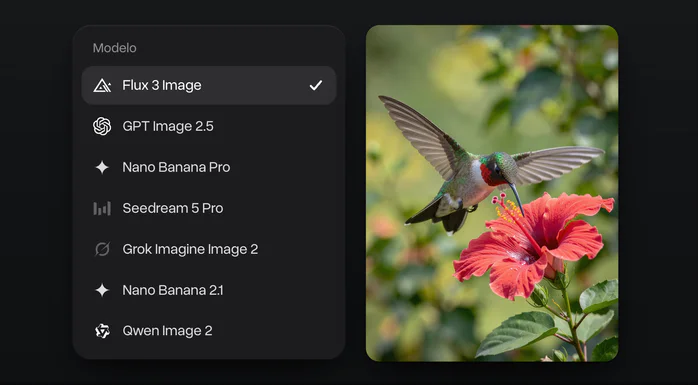
Task: Select Grok Imagine Image 2 option
Action: click(x=209, y=249)
